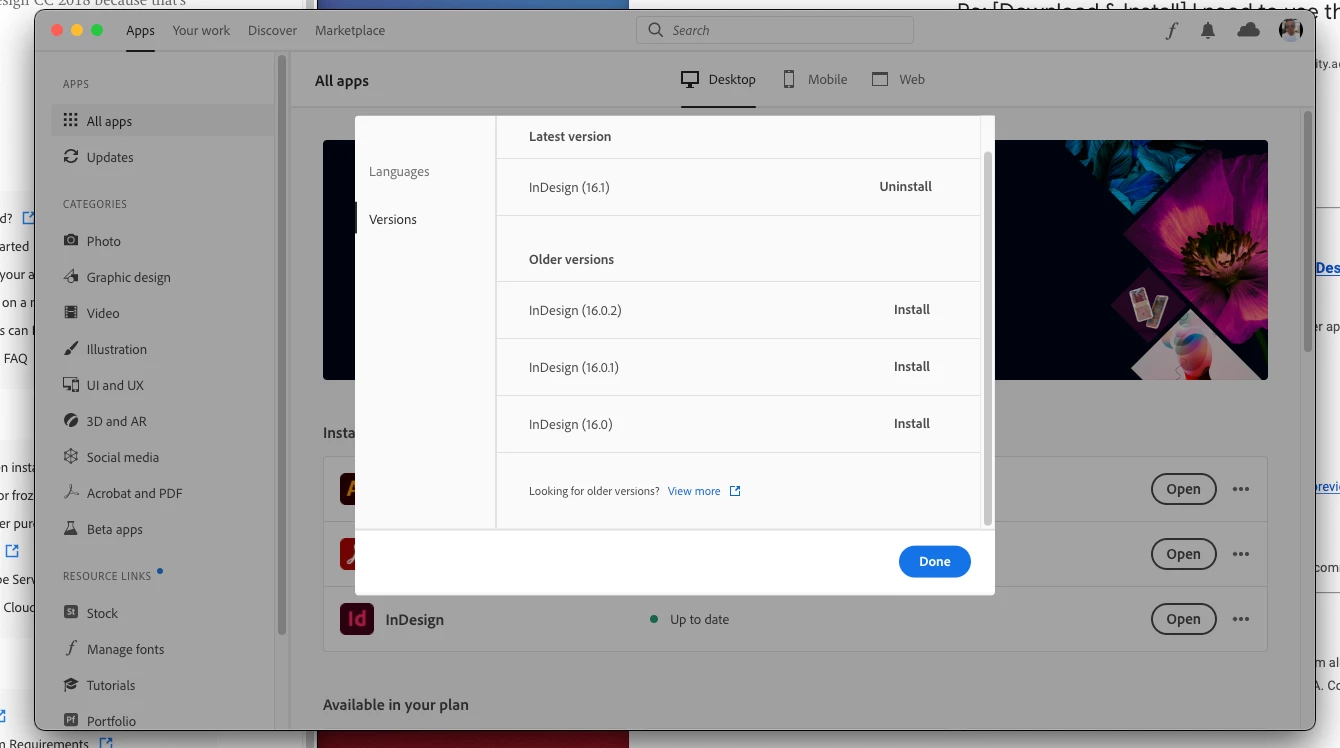Click the Beta apps flask icon
Viewport: 1340px width, 748px height.
pyautogui.click(x=70, y=529)
